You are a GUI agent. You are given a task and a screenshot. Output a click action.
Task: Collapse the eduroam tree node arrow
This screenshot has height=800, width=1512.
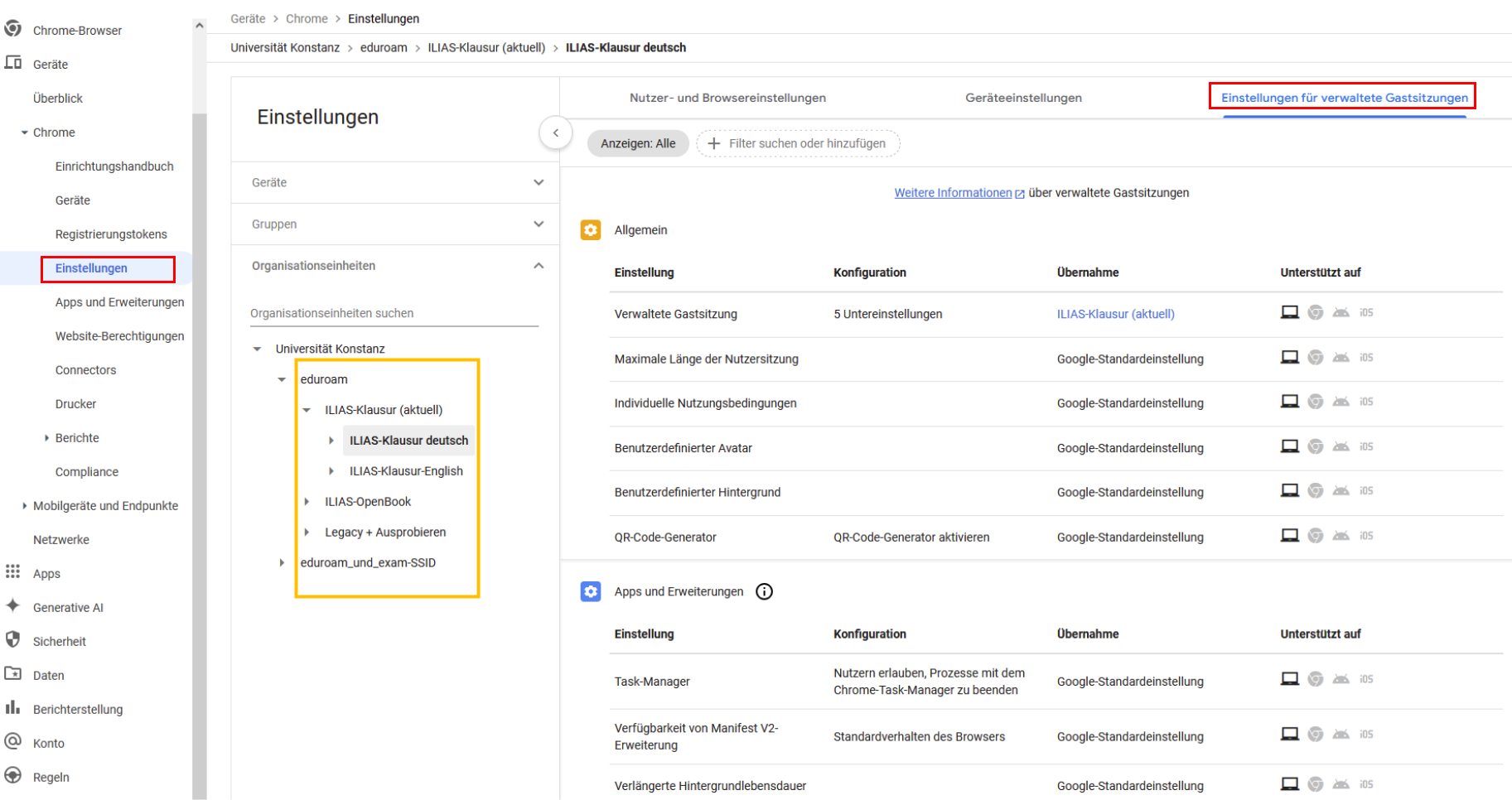coord(282,379)
